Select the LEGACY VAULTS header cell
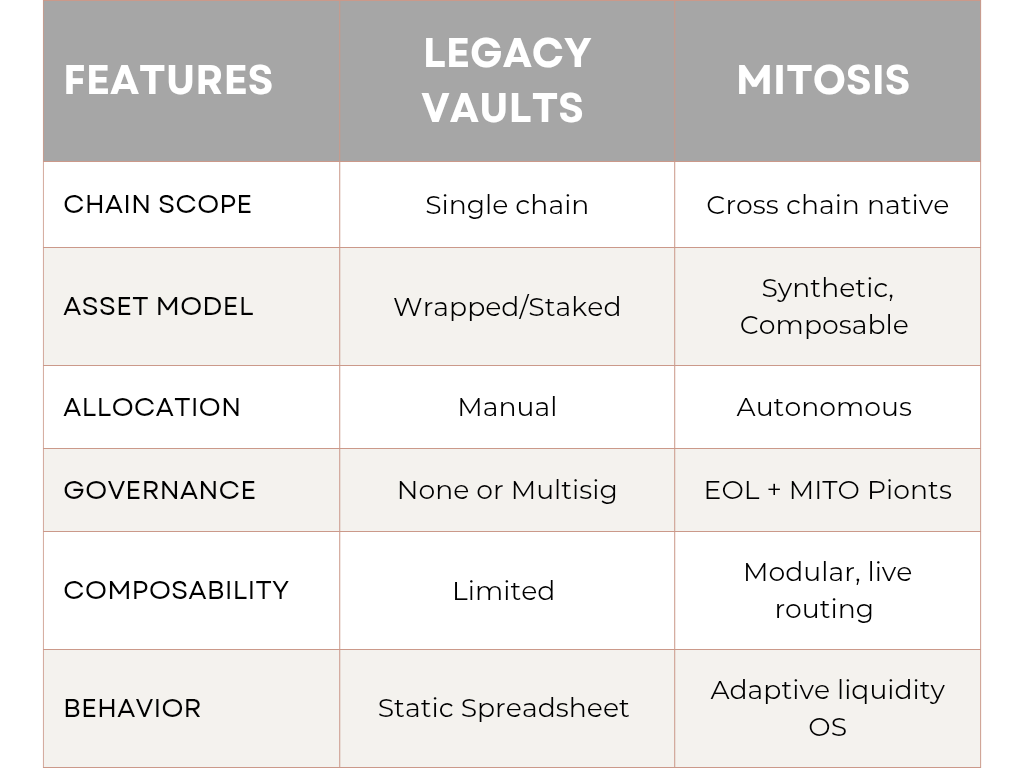Screen dimensions: 1024x768 (x=507, y=81)
